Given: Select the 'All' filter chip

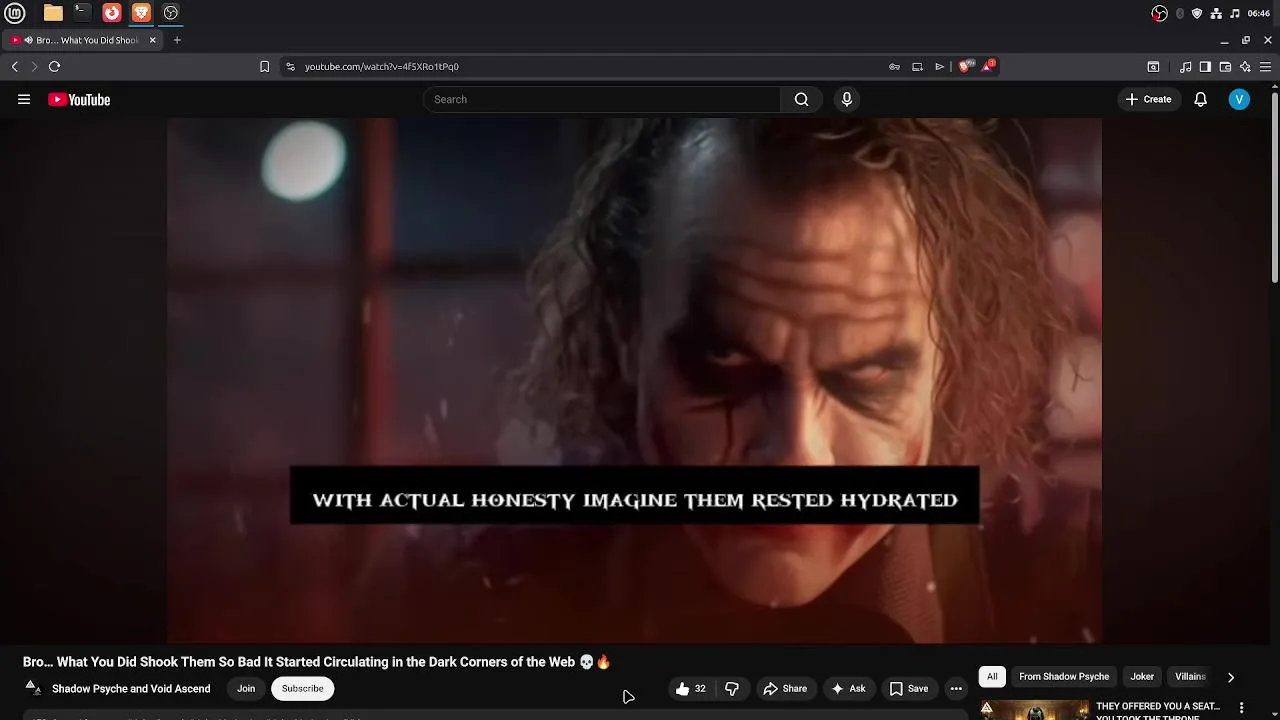Looking at the screenshot, I should (x=992, y=677).
